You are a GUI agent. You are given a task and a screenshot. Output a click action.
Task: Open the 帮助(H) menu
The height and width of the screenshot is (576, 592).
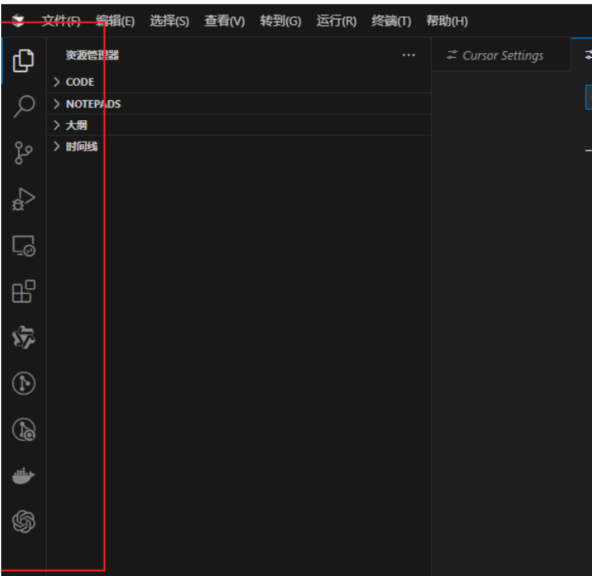point(447,21)
